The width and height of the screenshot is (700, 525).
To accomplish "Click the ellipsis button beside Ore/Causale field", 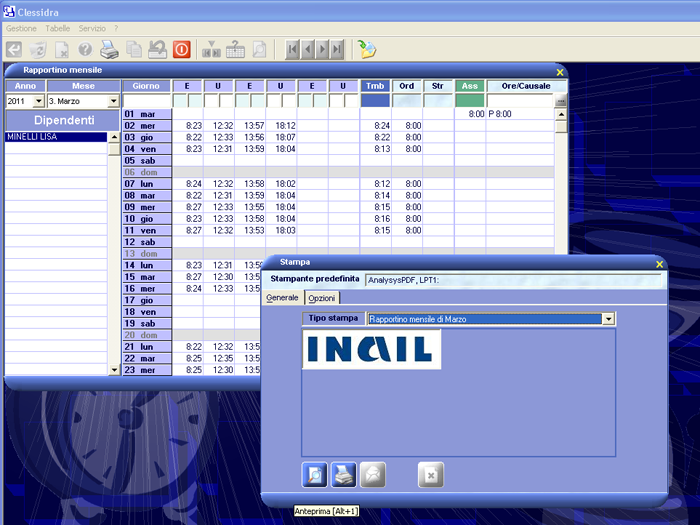I will (561, 101).
